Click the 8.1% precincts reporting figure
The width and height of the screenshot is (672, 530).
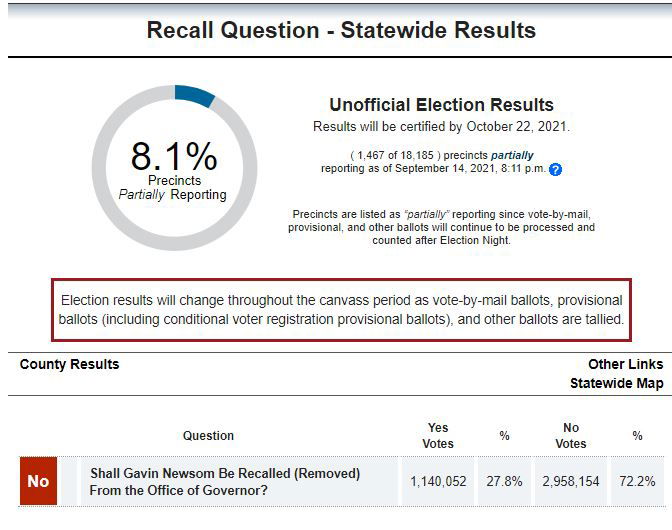tap(173, 157)
